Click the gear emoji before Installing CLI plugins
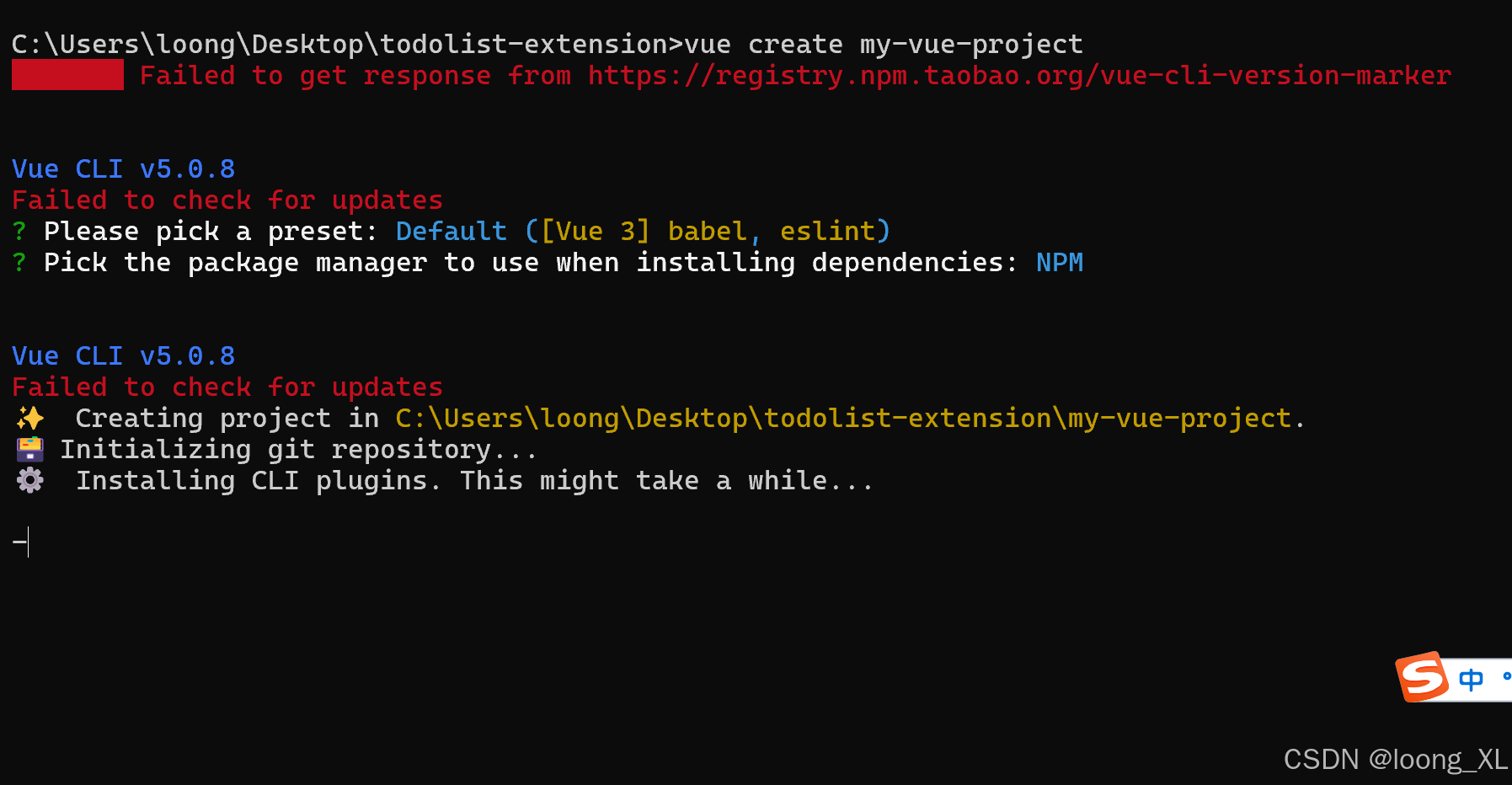Screen dimensions: 1512x785 (x=30, y=480)
